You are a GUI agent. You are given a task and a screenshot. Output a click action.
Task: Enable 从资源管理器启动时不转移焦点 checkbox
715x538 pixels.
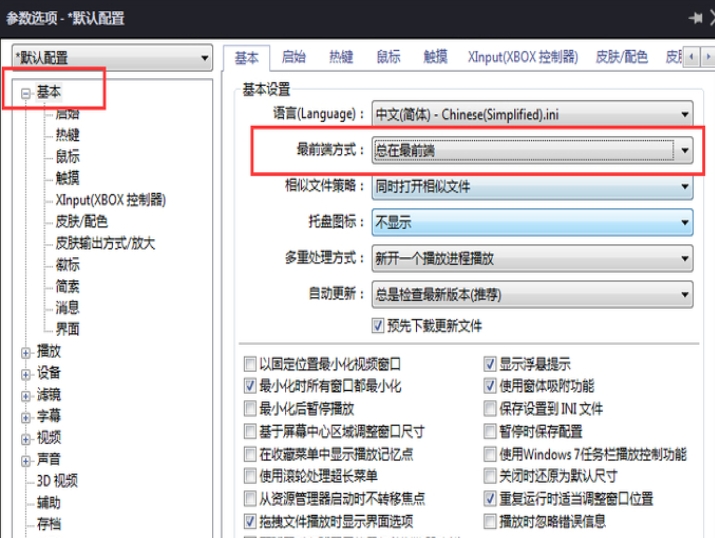pos(250,498)
